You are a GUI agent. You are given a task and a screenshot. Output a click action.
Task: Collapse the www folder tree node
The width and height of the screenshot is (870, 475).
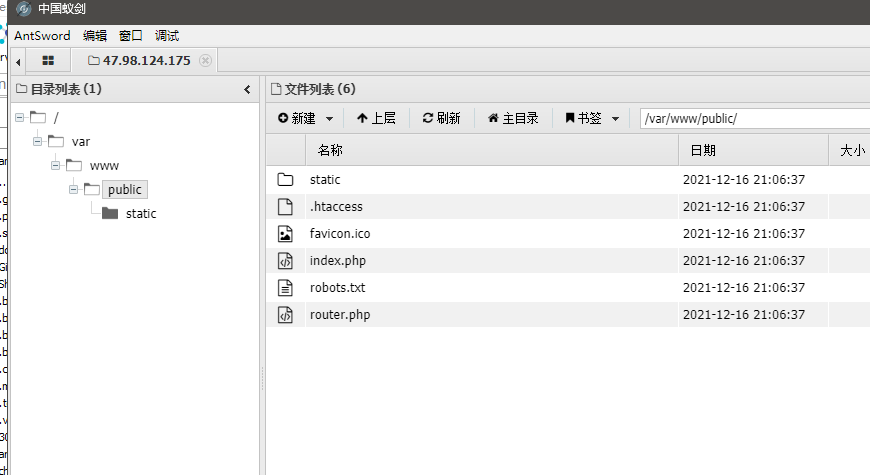point(55,165)
